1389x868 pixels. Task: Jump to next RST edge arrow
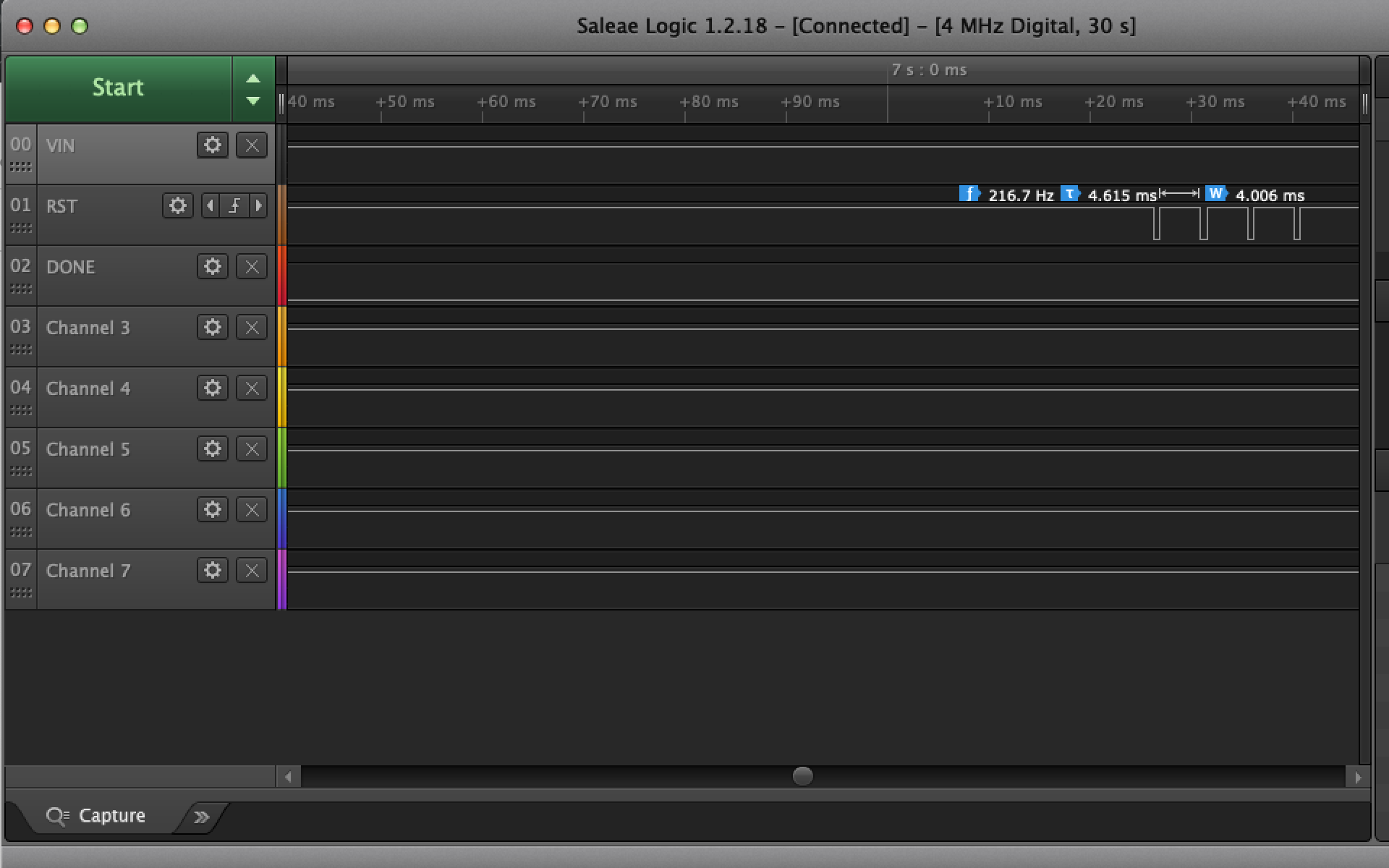point(258,206)
